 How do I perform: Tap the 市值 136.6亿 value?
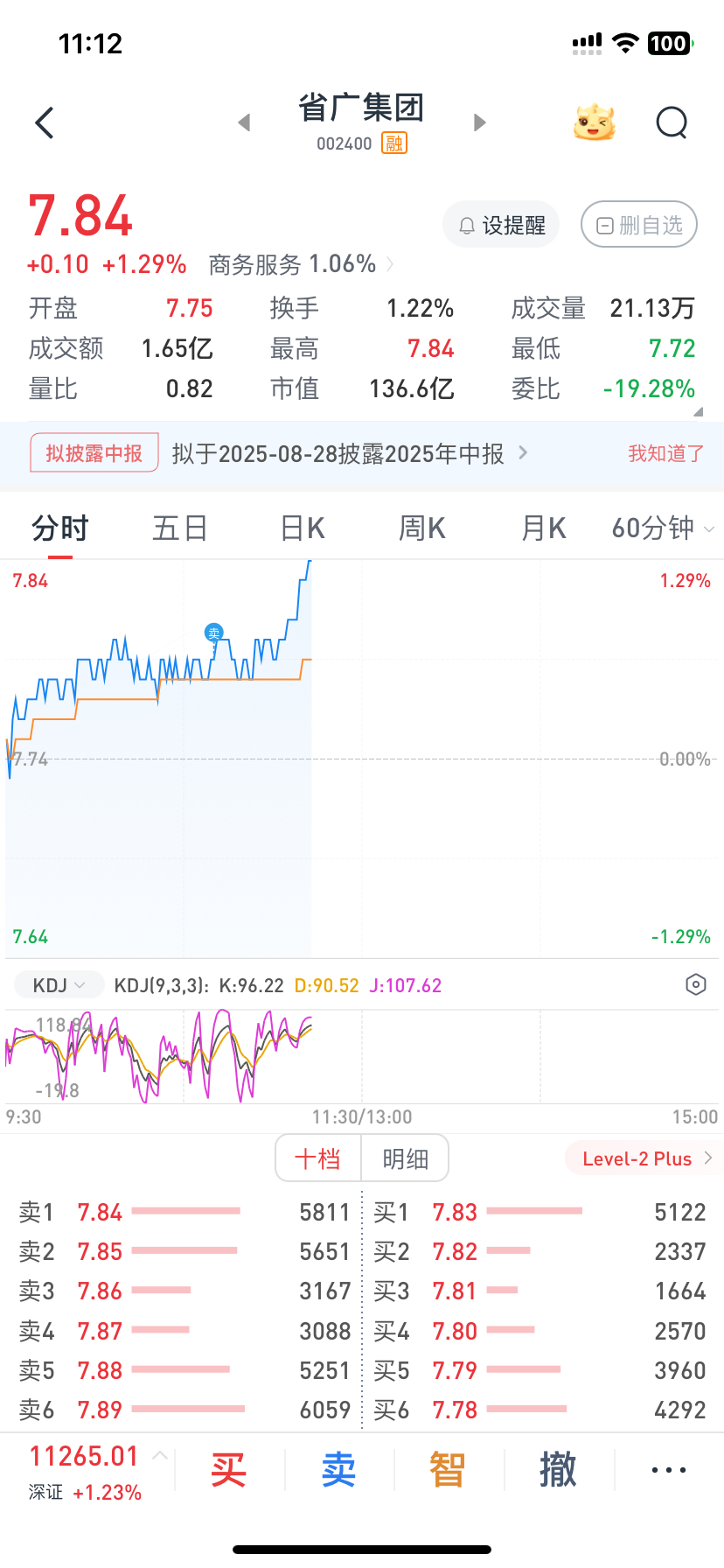pyautogui.click(x=412, y=388)
